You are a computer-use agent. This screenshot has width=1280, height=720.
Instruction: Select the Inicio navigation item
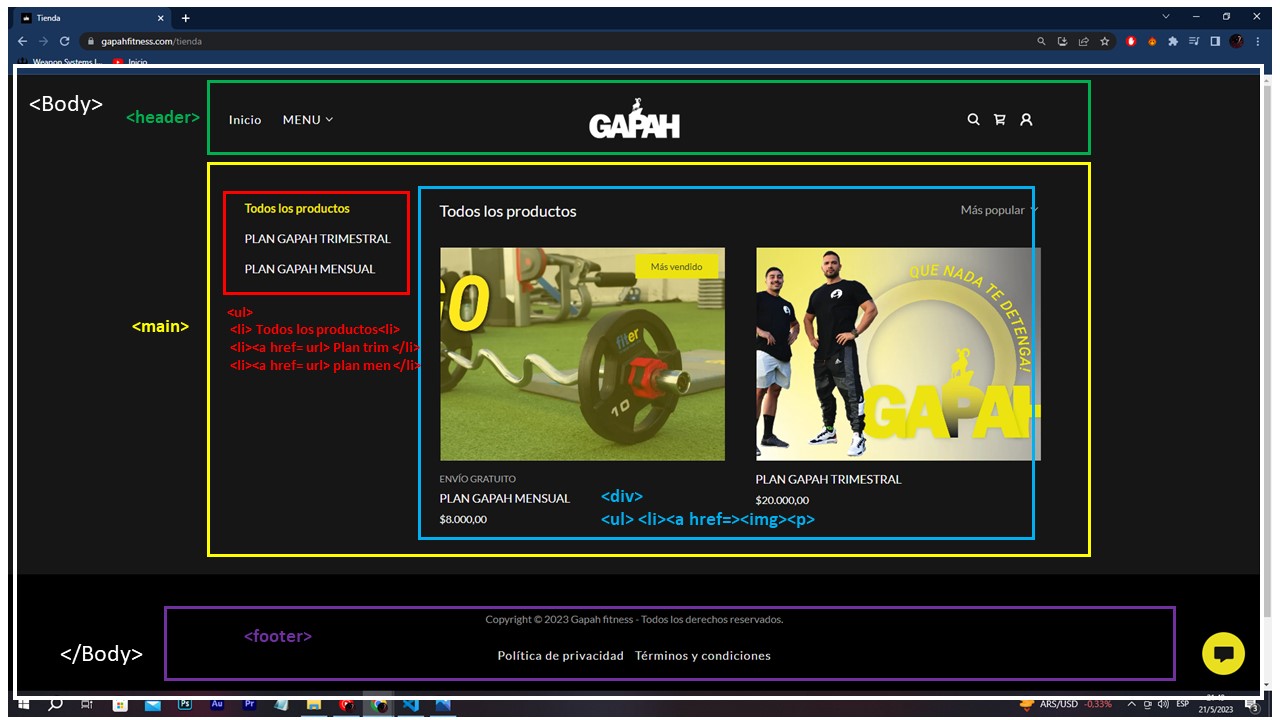click(x=245, y=120)
